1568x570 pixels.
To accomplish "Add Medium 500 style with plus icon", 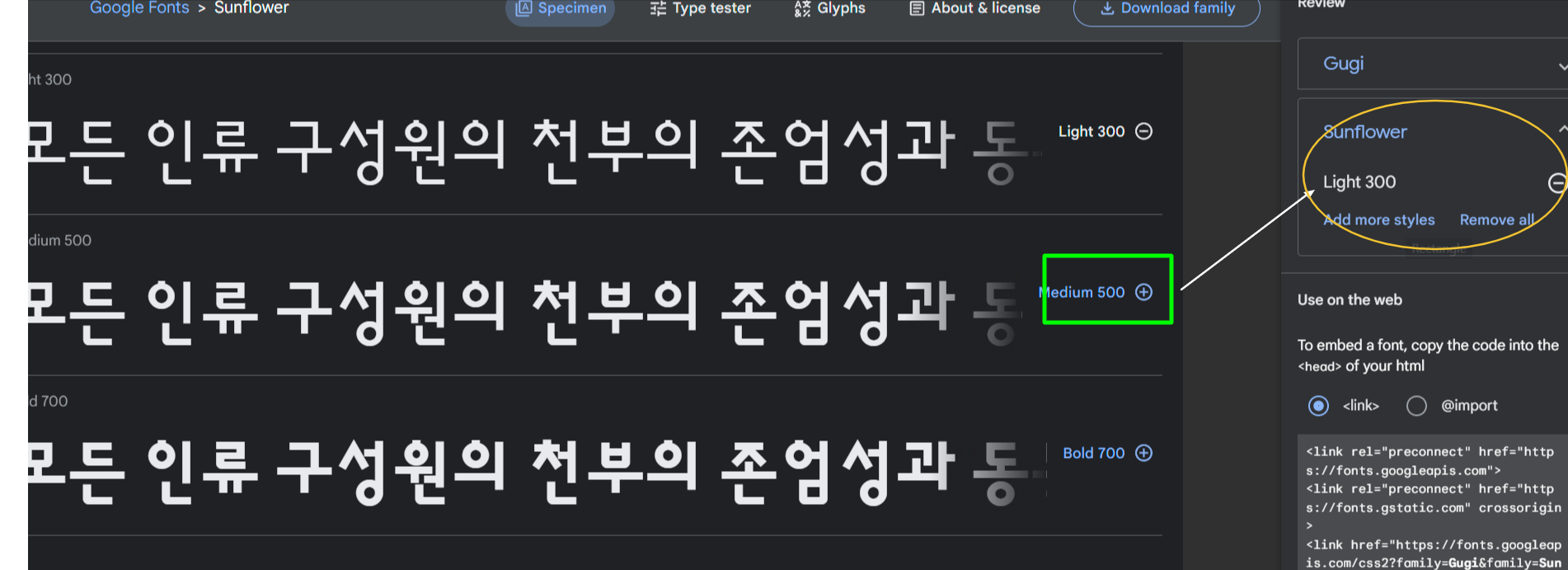I will (x=1144, y=292).
